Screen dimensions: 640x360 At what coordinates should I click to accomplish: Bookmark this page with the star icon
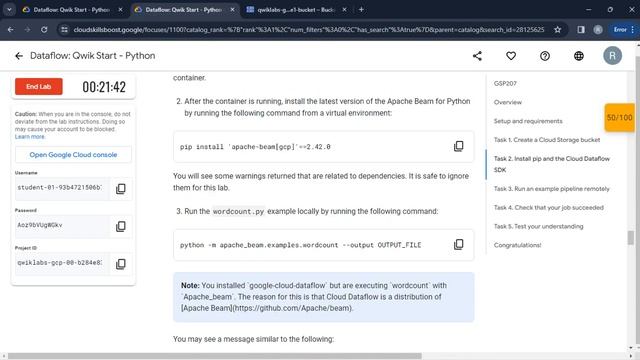pos(557,29)
